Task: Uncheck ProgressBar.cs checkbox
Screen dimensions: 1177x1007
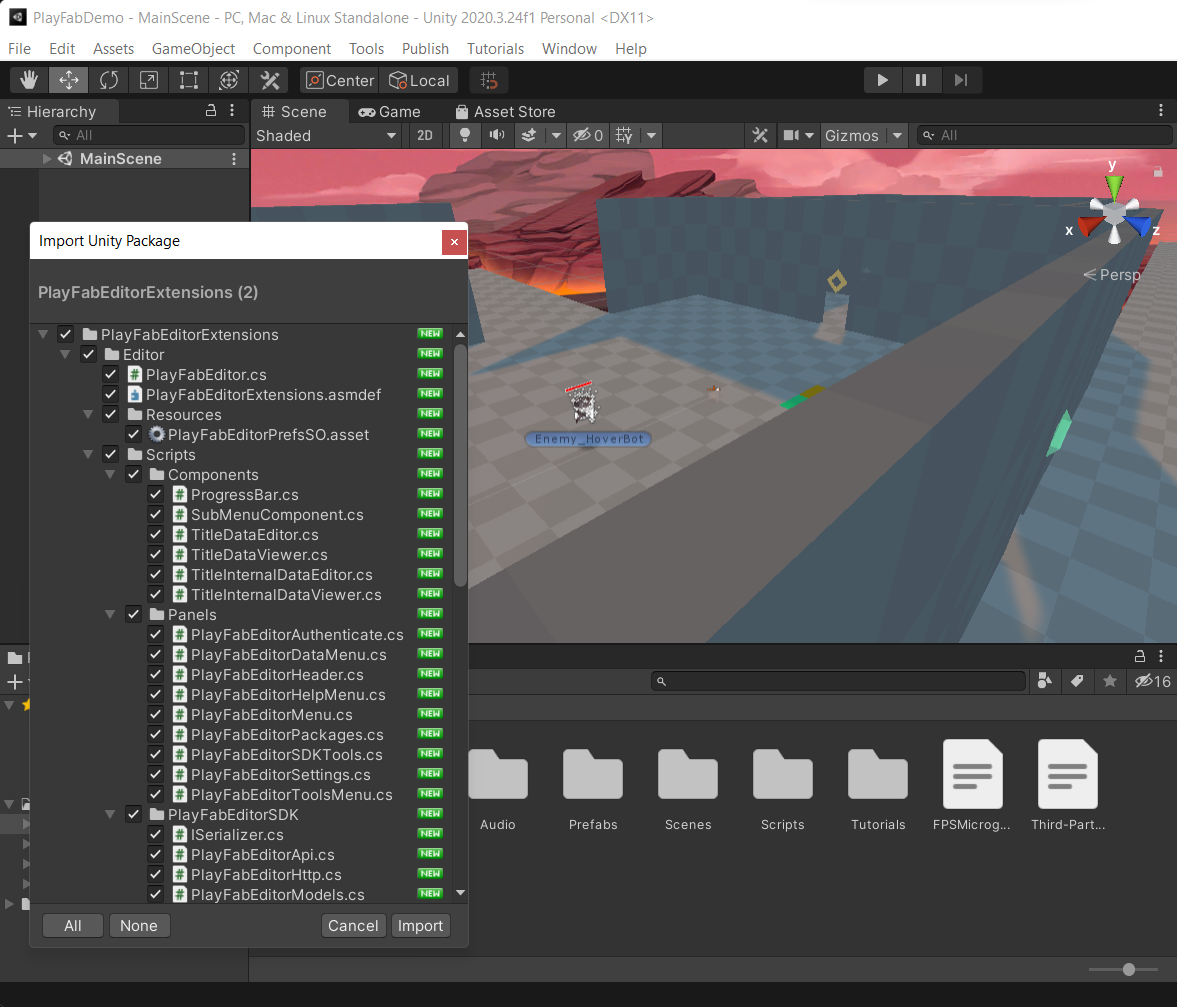Action: click(x=155, y=494)
